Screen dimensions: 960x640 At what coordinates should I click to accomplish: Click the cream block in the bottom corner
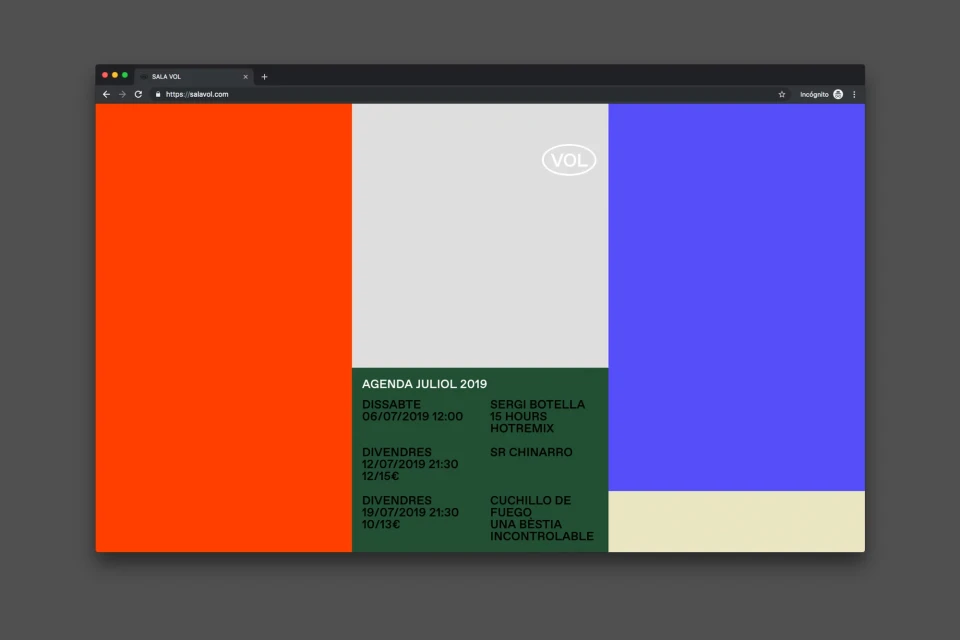737,520
